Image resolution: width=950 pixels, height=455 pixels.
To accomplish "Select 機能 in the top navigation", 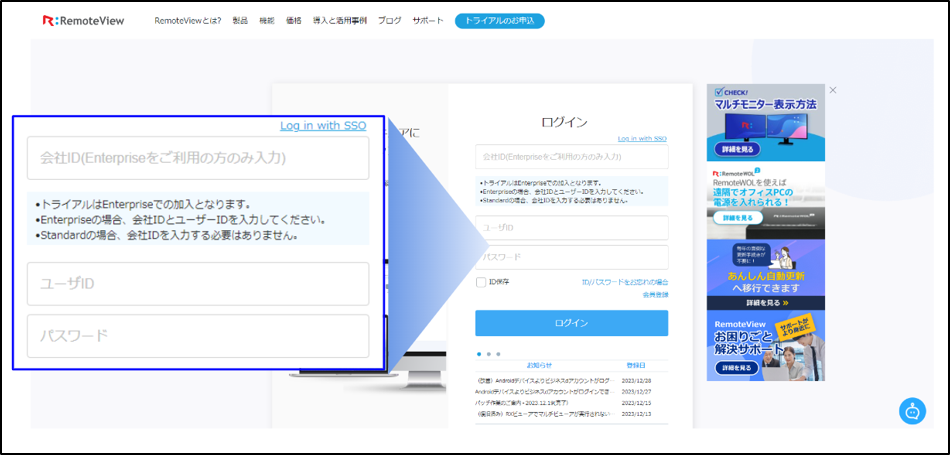I will pyautogui.click(x=267, y=21).
